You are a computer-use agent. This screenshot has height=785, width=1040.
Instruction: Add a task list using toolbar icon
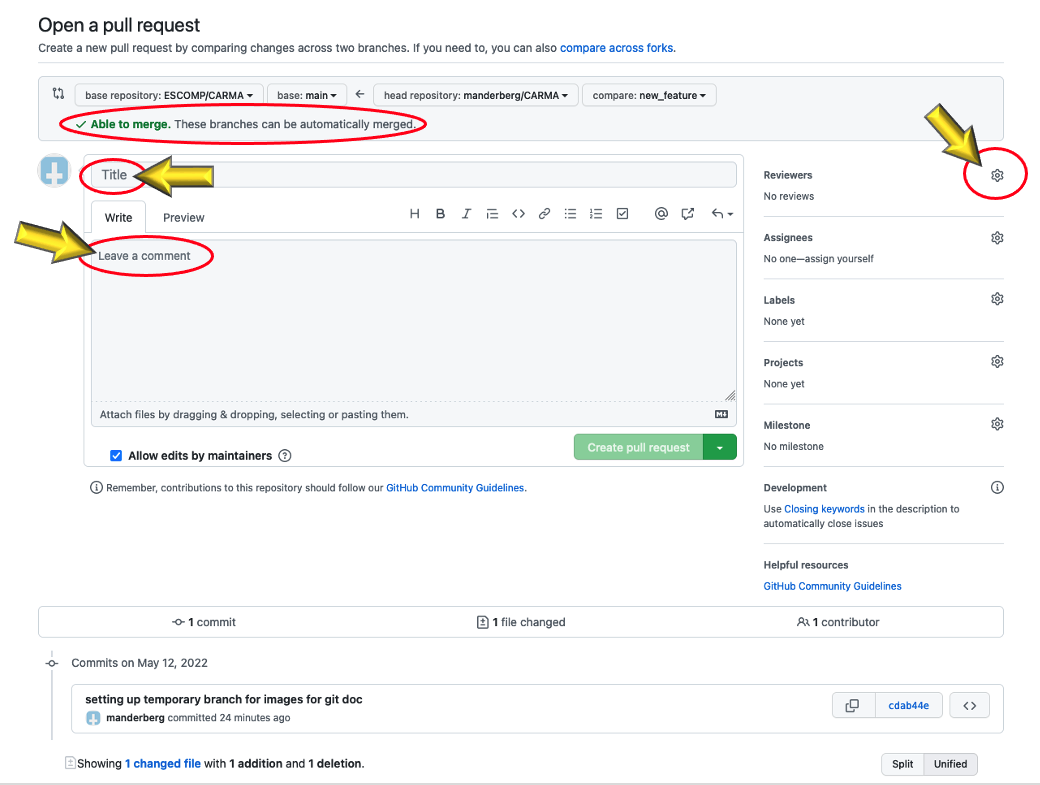coord(622,214)
